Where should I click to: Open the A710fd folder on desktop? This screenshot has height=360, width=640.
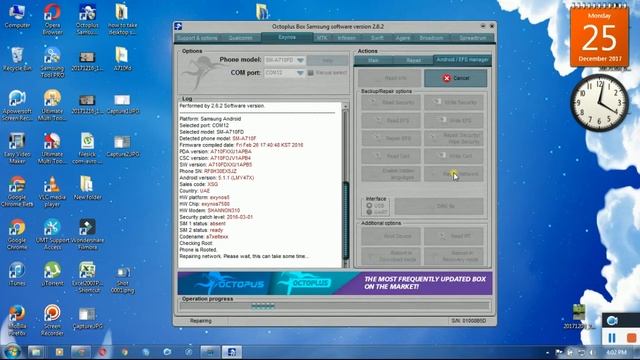(122, 60)
